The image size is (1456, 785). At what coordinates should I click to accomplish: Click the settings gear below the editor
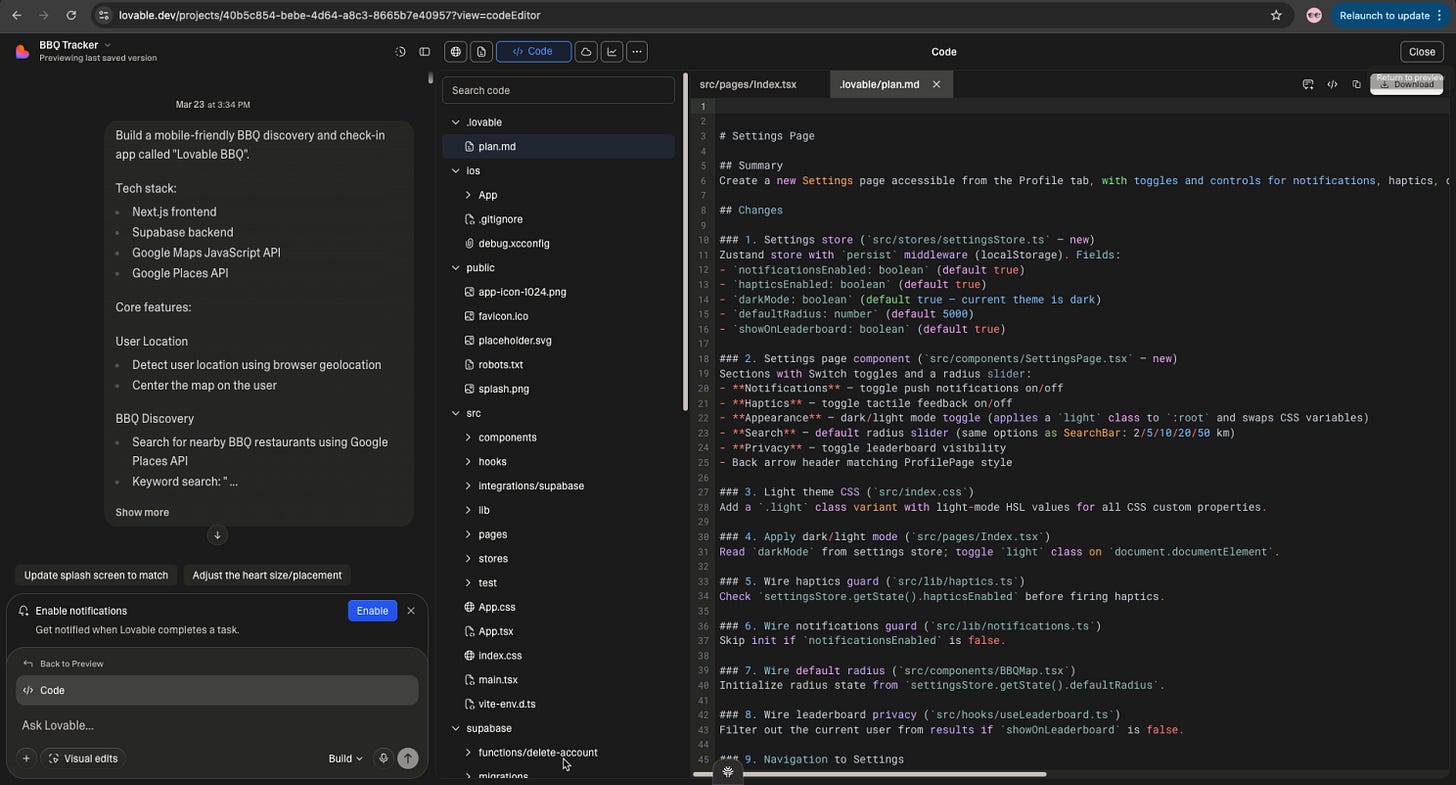(x=728, y=771)
